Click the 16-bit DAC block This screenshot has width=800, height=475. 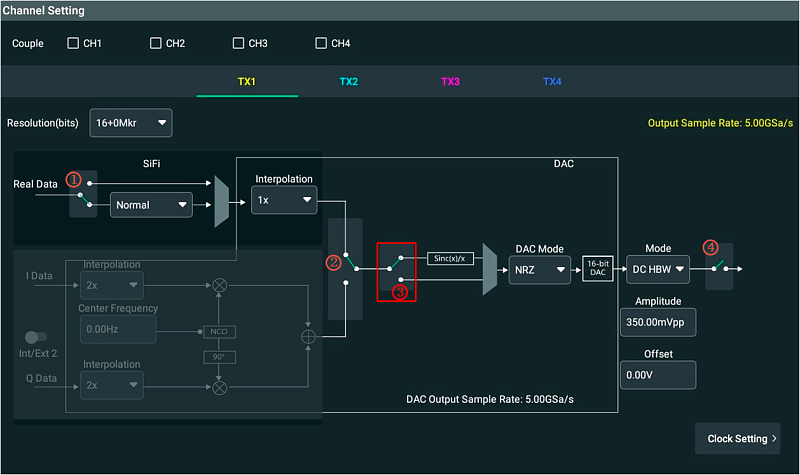(597, 268)
